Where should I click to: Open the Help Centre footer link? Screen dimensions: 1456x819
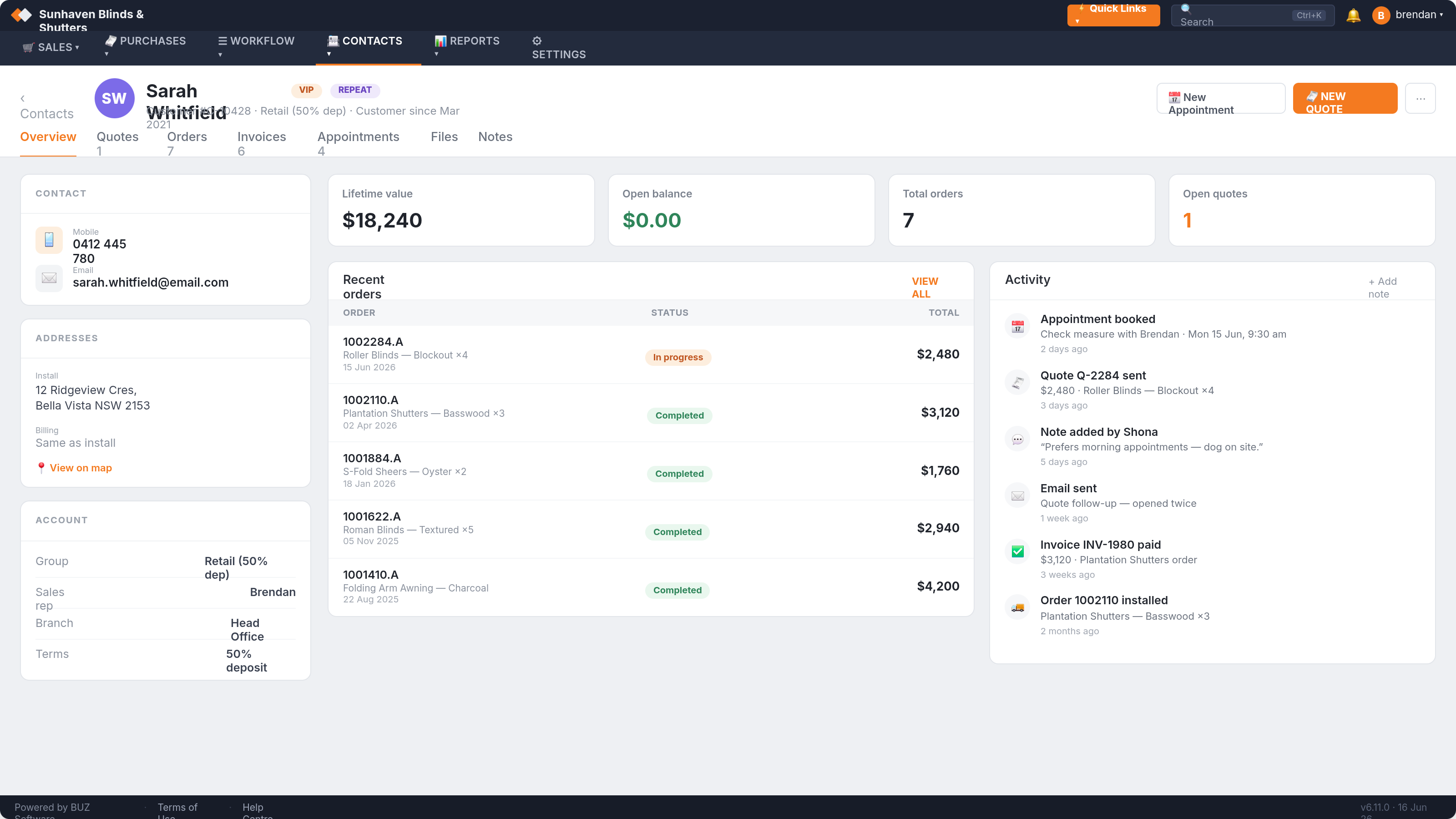pyautogui.click(x=257, y=811)
